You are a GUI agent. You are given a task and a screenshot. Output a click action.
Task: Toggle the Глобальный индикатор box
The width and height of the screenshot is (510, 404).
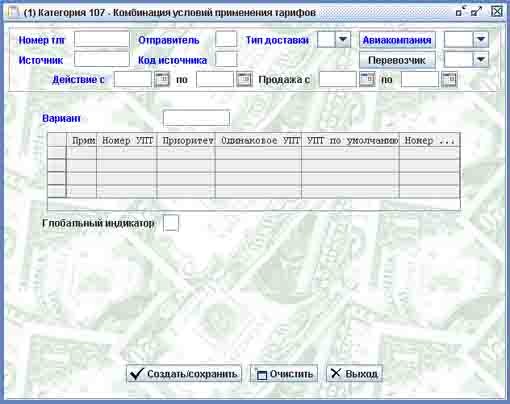coord(171,223)
